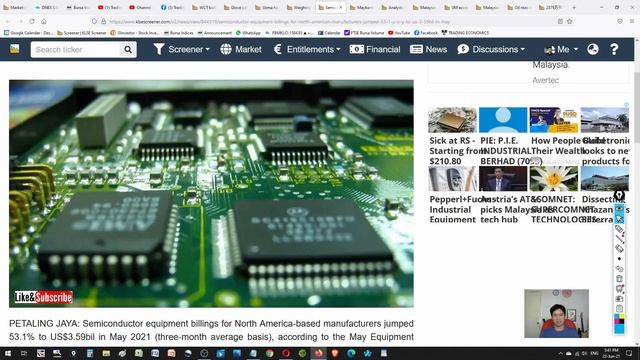Select the line drawing annotation tool

[619, 239]
